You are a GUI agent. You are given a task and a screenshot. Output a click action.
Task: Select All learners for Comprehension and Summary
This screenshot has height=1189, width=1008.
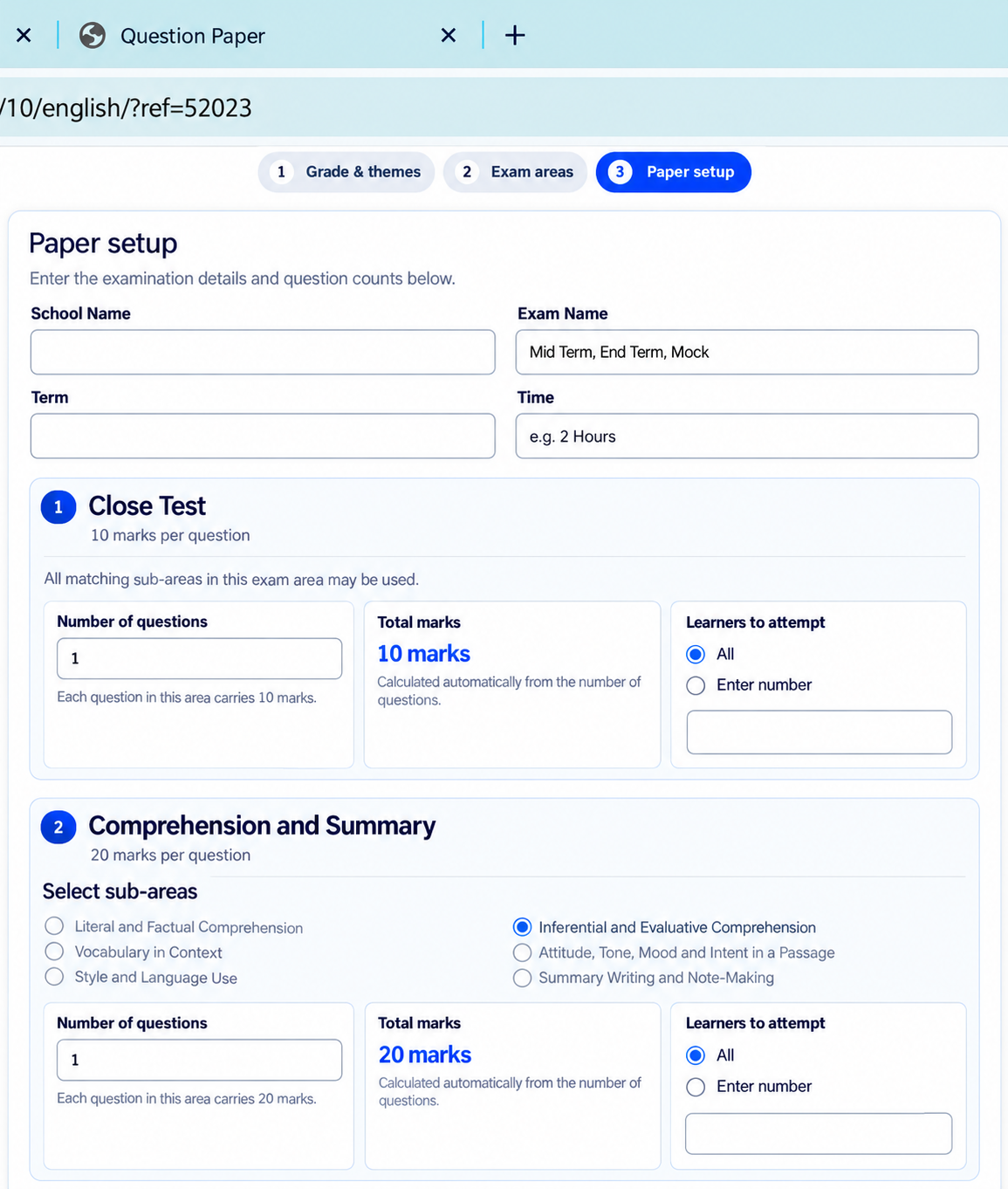pos(696,1055)
